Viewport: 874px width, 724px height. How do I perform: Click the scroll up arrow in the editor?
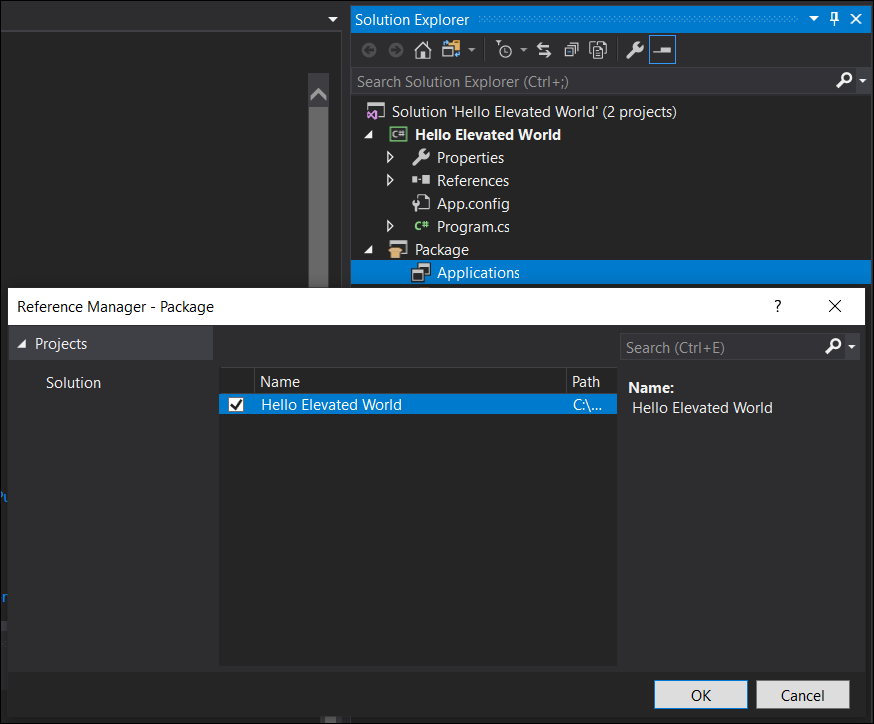[318, 94]
